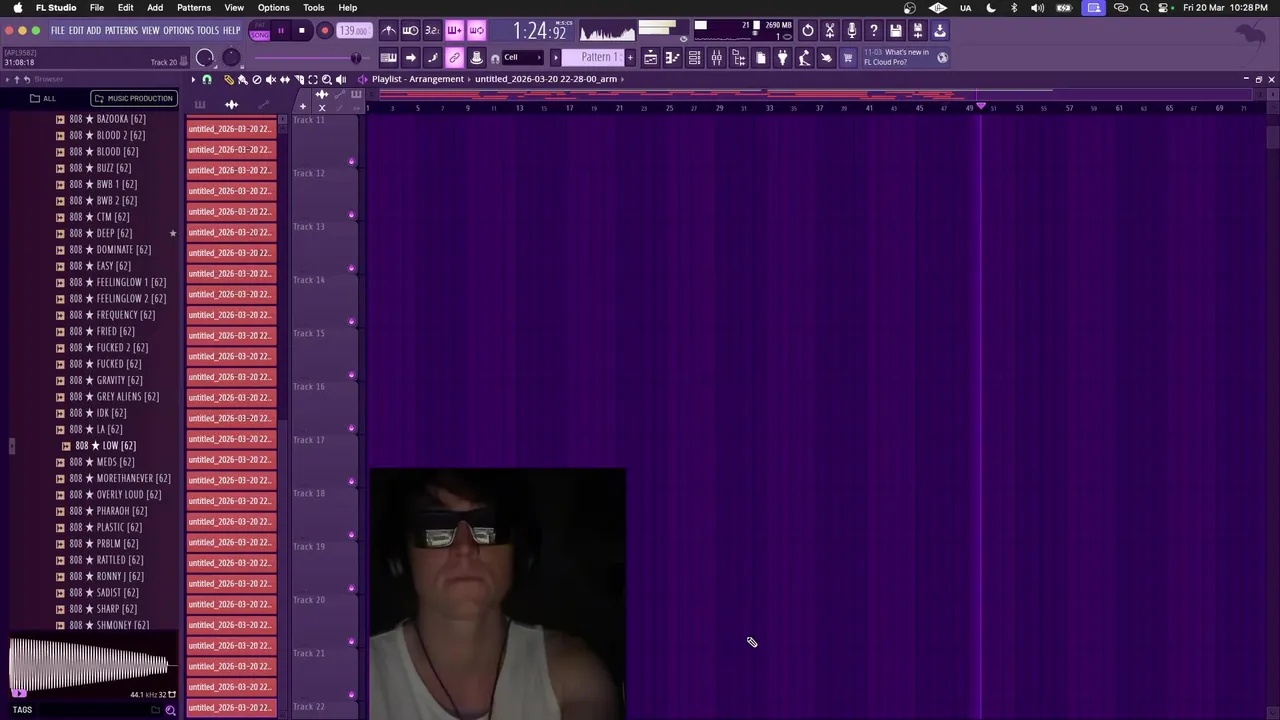1280x720 pixels.
Task: Select the Delete tool in playlist toolbar
Action: coord(257,80)
